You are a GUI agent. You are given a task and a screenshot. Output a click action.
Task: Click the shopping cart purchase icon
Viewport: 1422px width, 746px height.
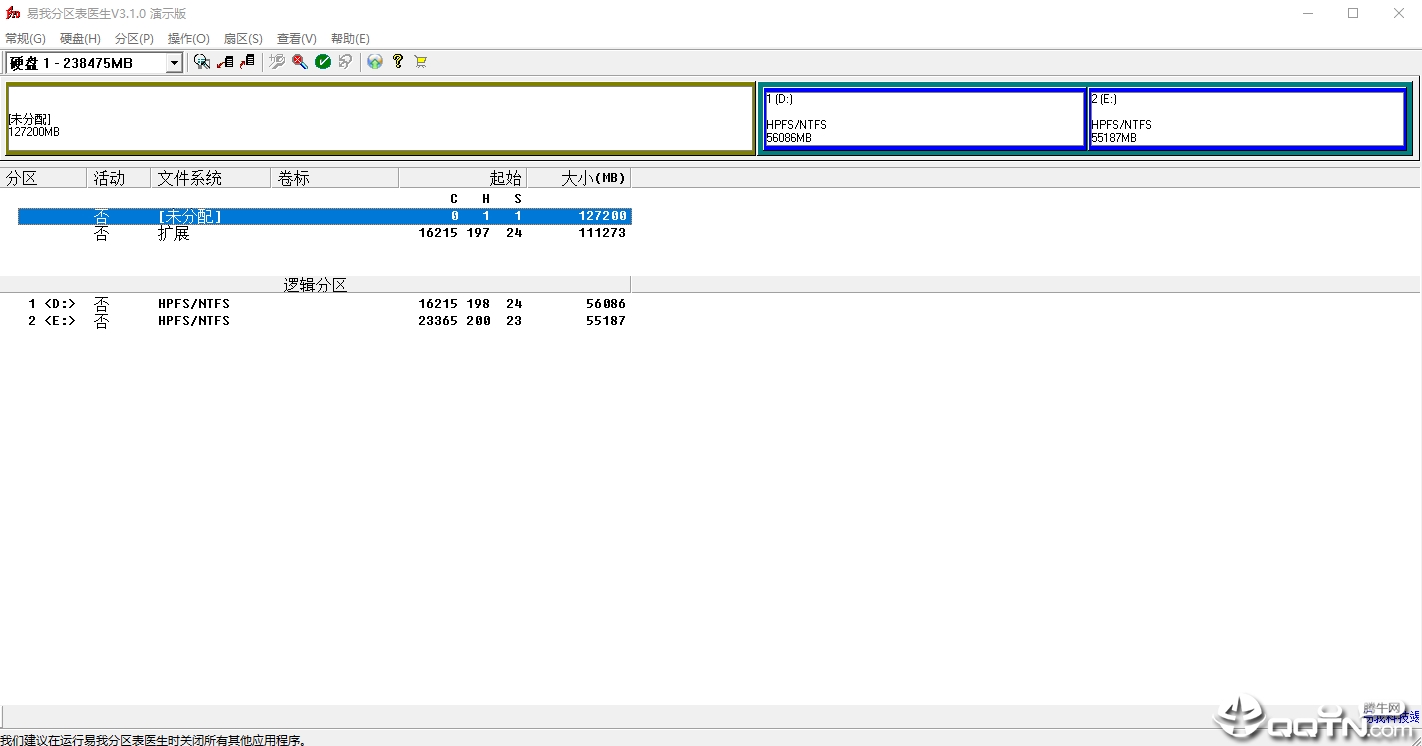[420, 62]
